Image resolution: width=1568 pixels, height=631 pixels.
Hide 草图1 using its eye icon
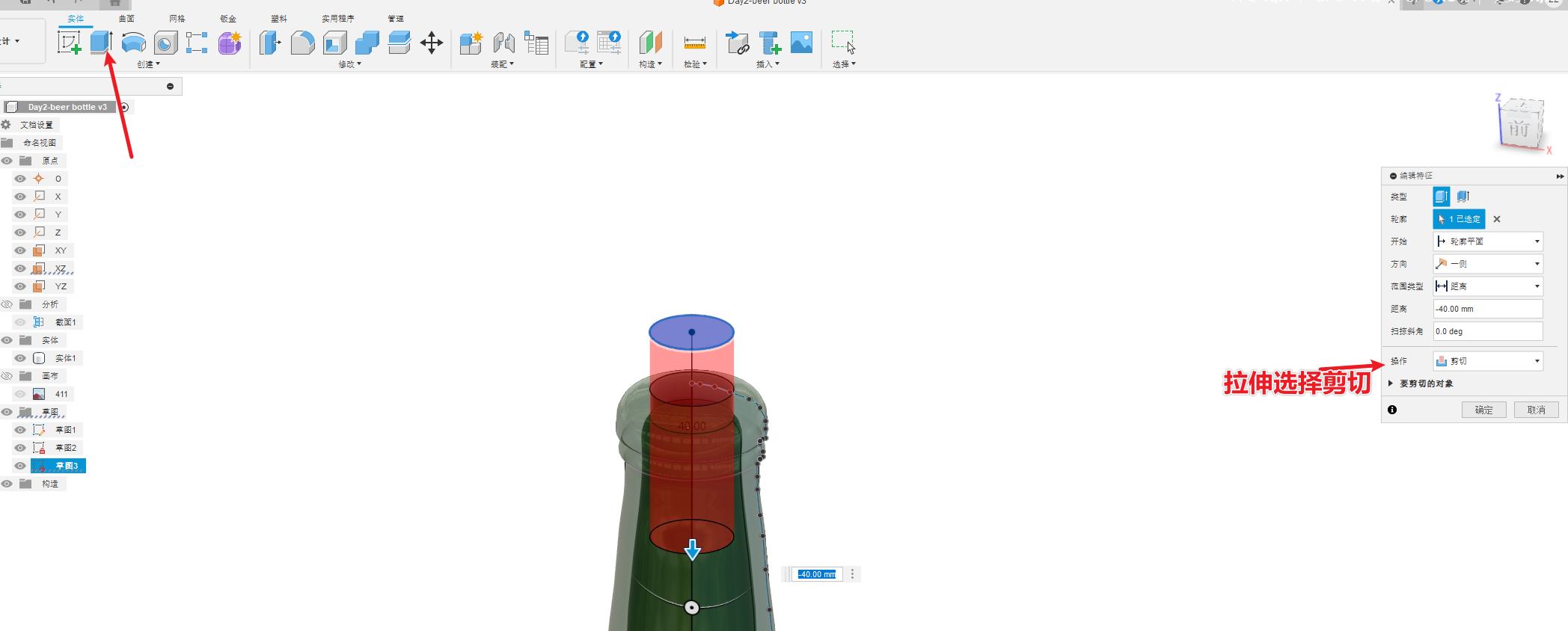(20, 430)
